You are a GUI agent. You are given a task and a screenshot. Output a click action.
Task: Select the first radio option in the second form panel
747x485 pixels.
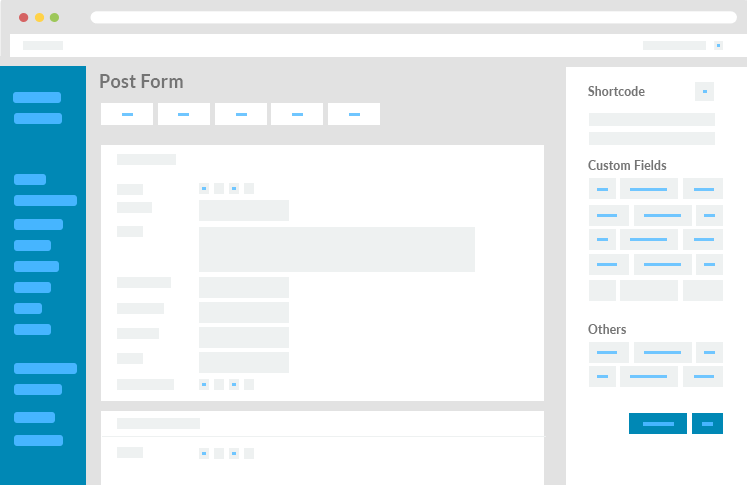[x=204, y=453]
